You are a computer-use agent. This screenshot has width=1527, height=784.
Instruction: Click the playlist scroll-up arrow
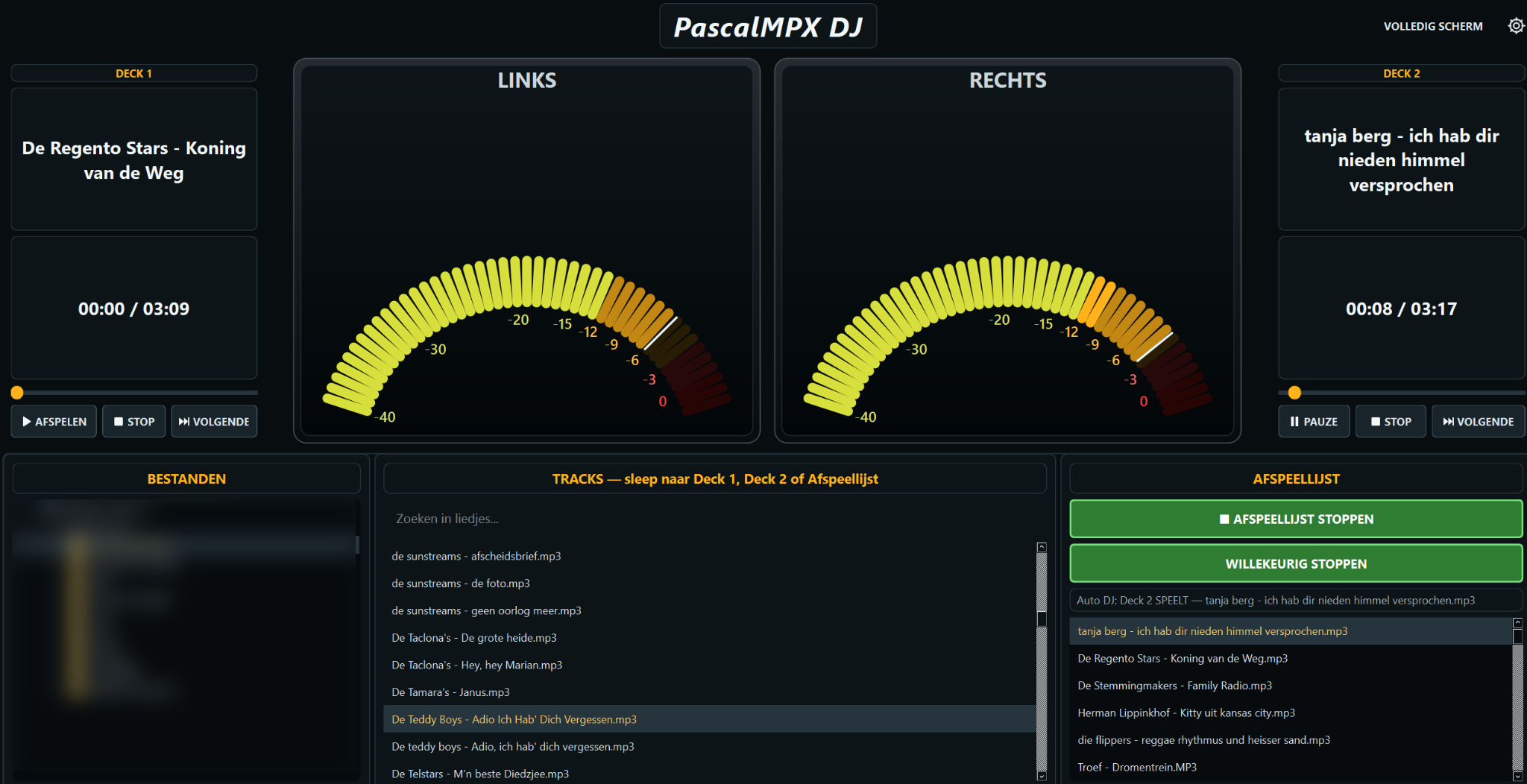[1517, 622]
